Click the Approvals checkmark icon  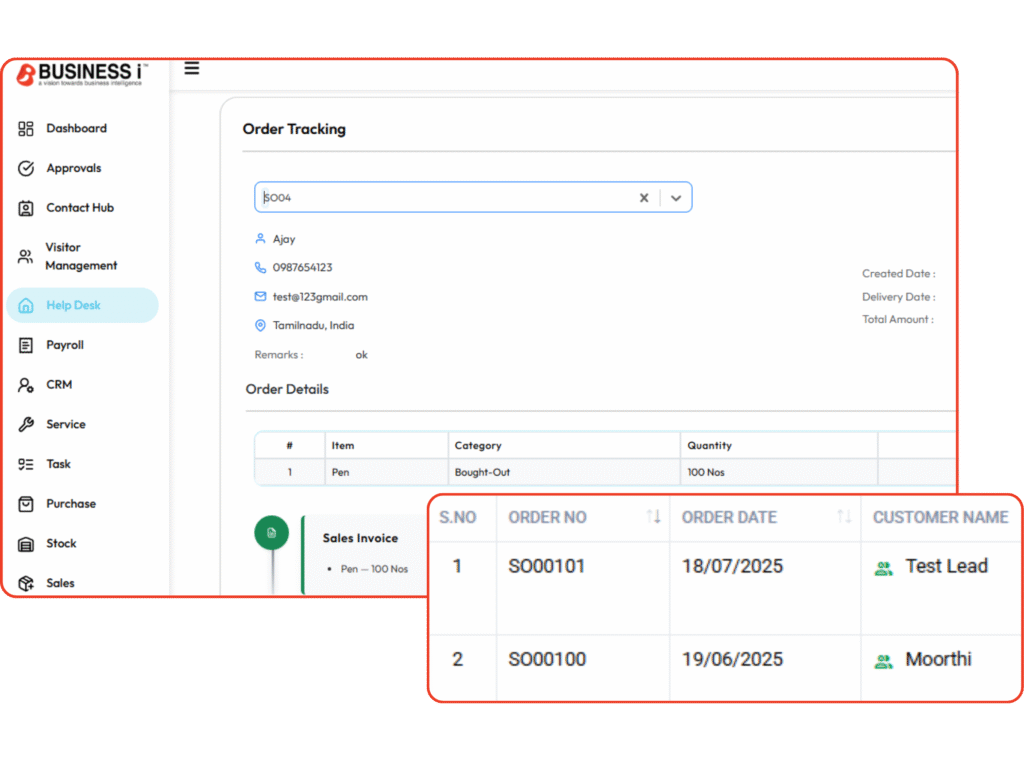[x=26, y=168]
